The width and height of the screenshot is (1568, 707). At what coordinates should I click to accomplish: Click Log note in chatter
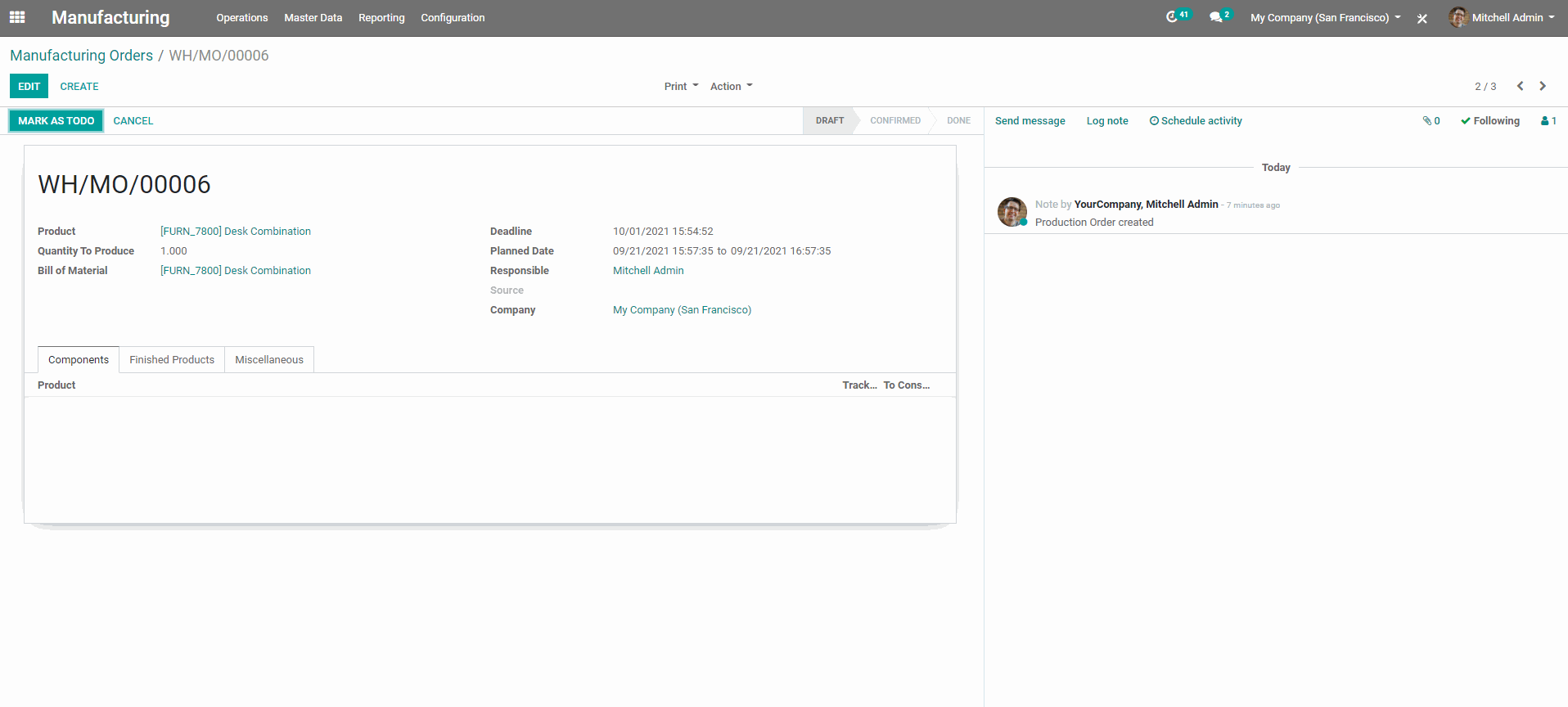[1107, 120]
